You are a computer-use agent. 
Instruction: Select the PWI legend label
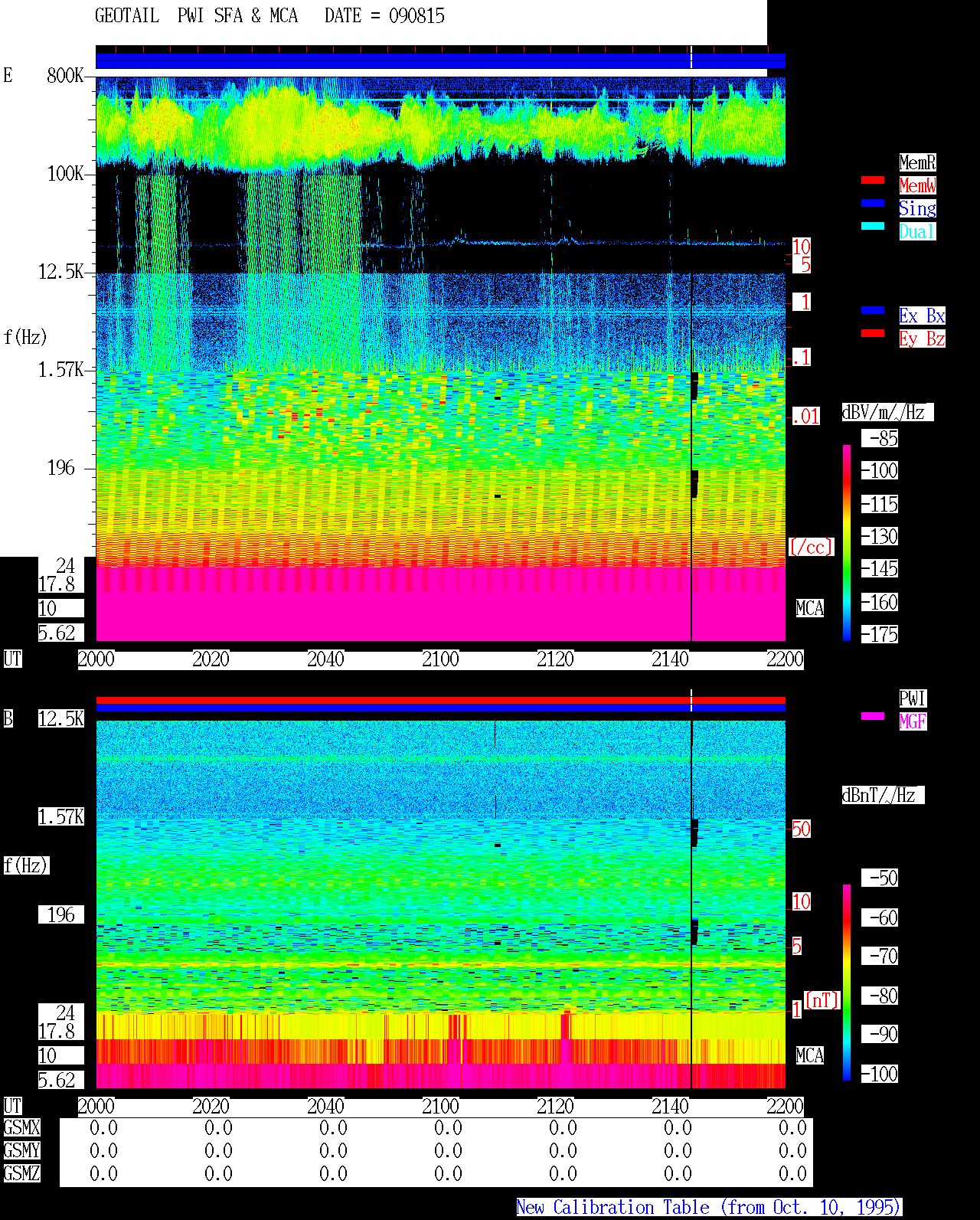click(913, 698)
